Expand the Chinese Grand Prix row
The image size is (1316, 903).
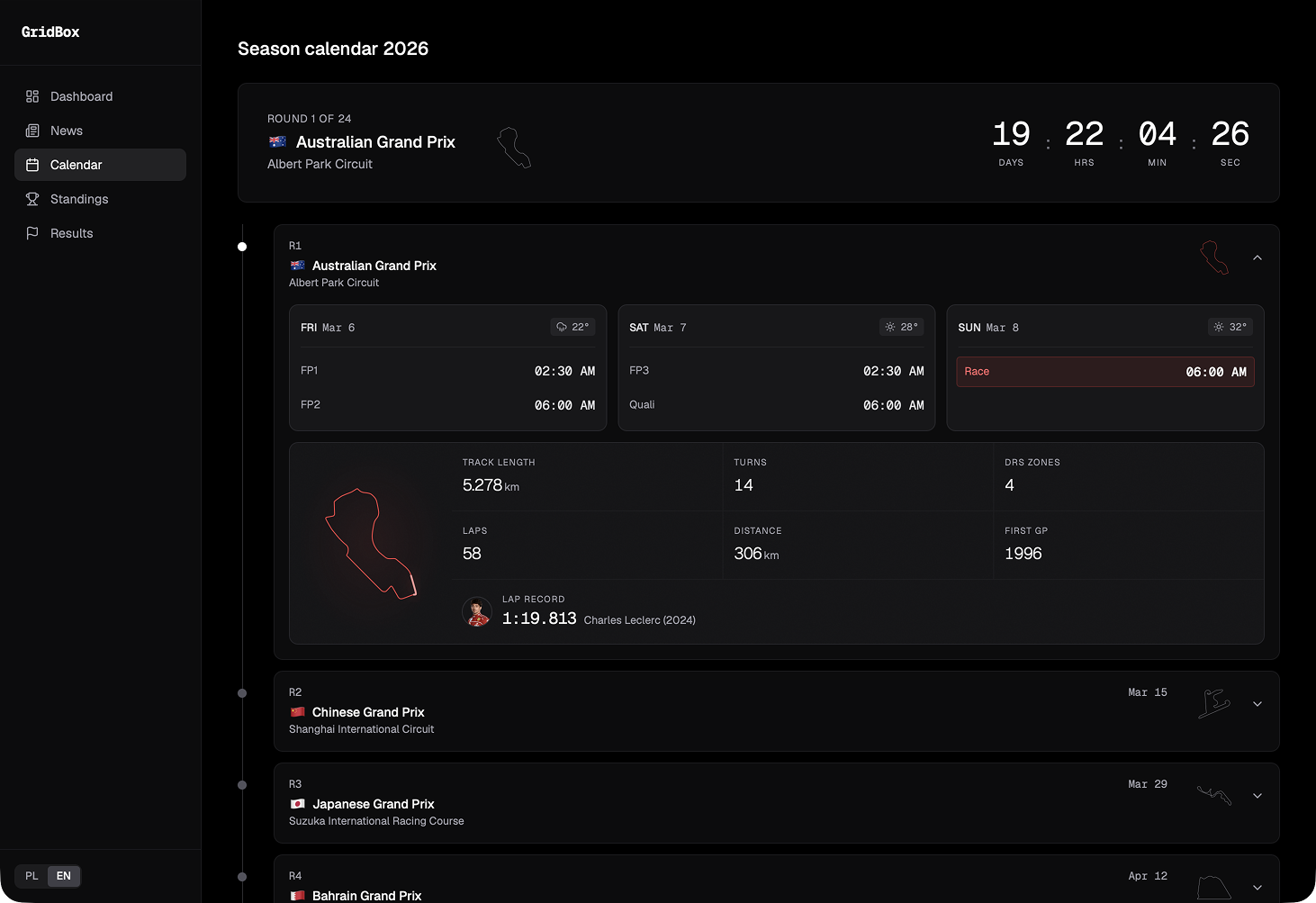[1257, 703]
